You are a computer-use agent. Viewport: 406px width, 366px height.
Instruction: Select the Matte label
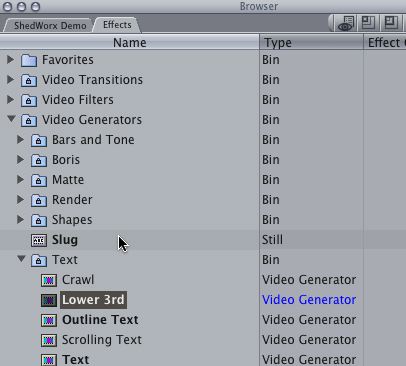(68, 180)
